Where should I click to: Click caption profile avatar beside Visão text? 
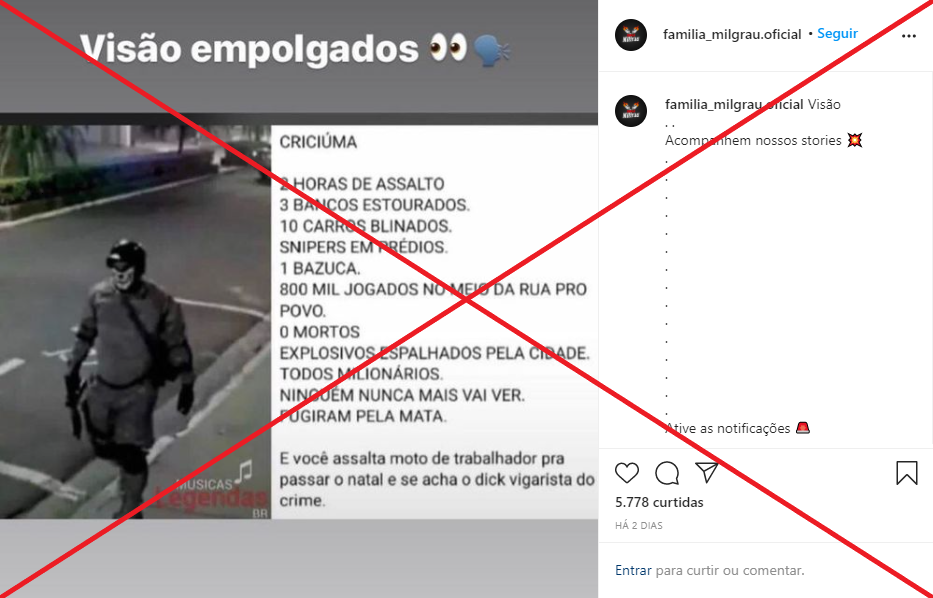click(x=631, y=111)
